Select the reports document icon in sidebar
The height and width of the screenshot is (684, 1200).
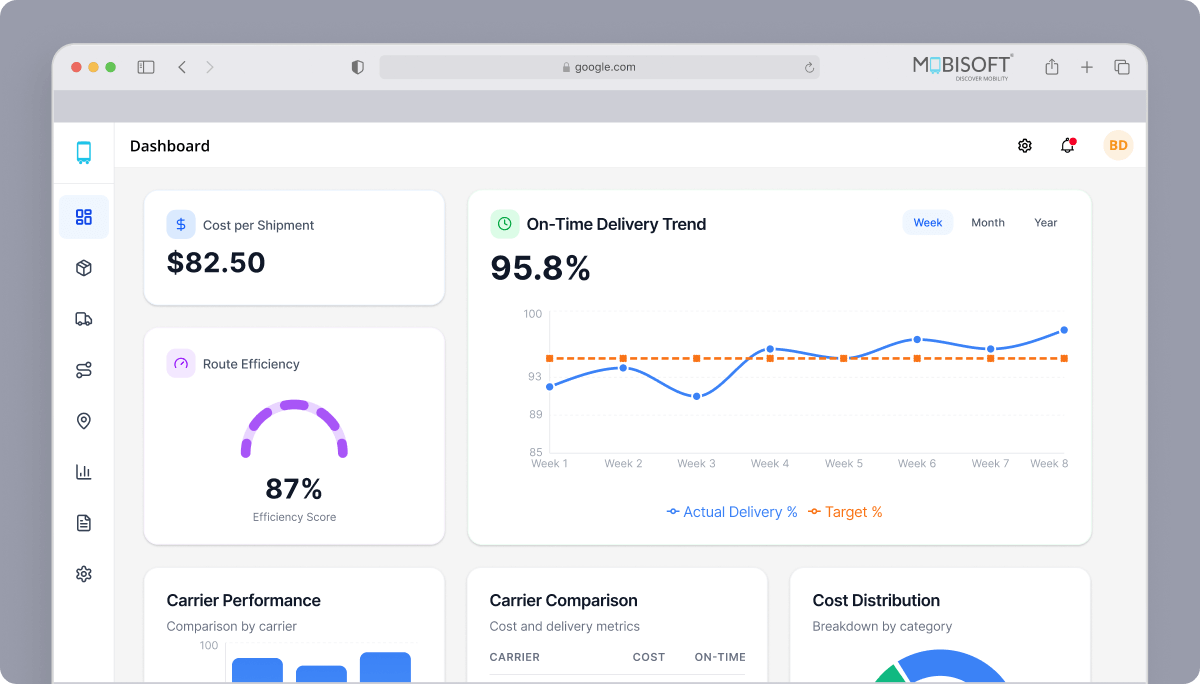click(x=84, y=523)
